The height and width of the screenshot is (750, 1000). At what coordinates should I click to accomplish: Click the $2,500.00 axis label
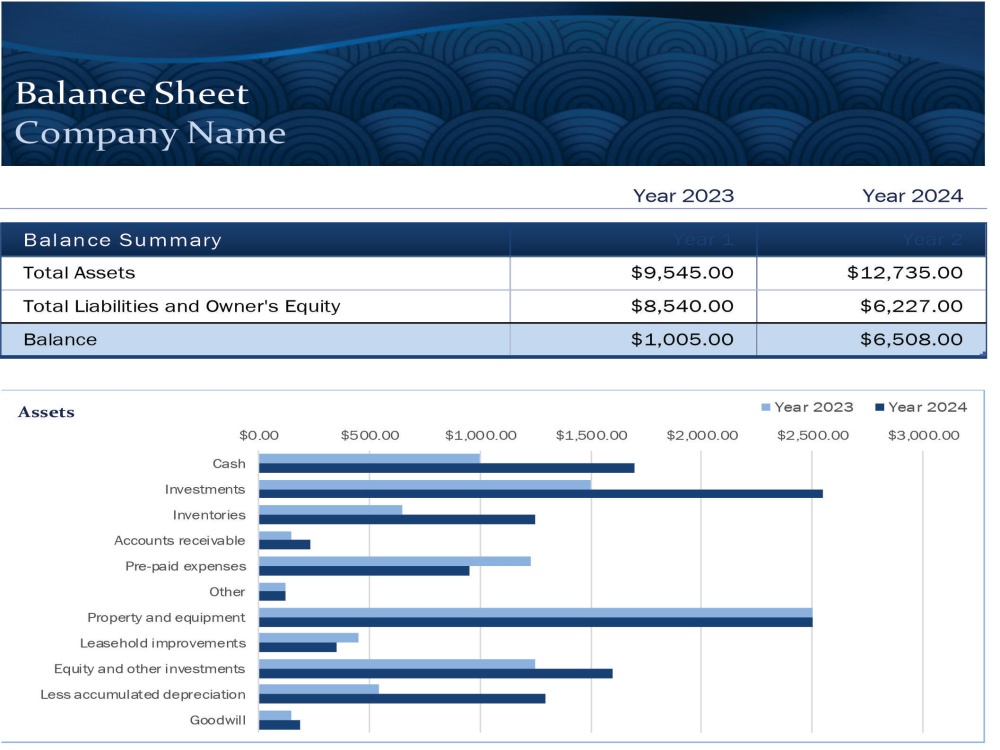pyautogui.click(x=813, y=436)
